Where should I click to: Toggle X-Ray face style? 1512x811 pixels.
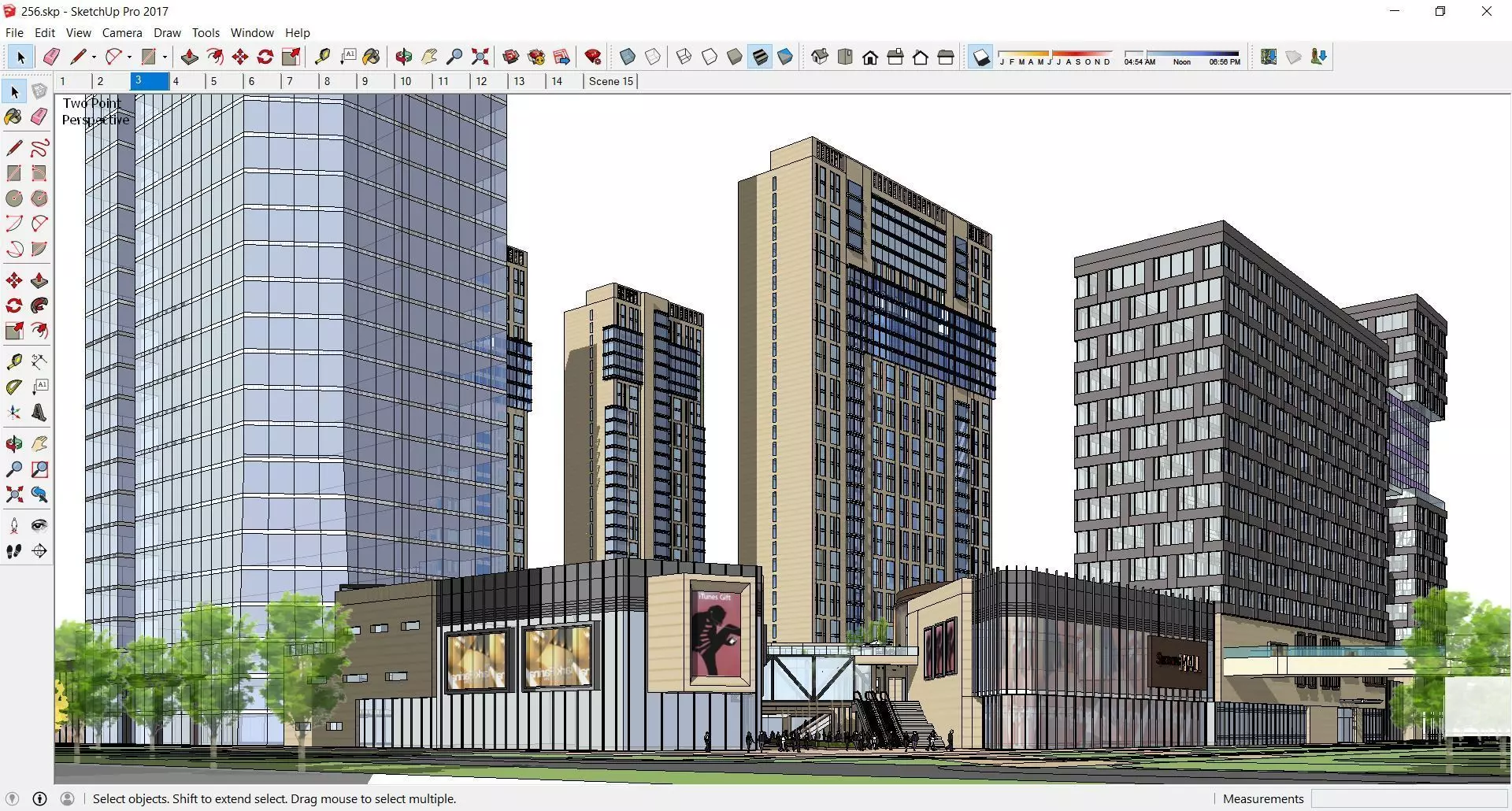point(628,57)
